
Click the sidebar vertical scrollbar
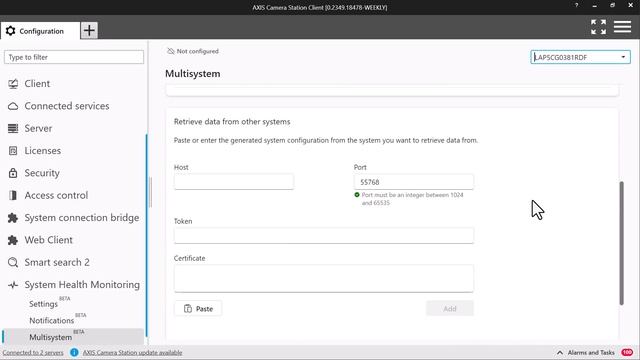click(147, 237)
